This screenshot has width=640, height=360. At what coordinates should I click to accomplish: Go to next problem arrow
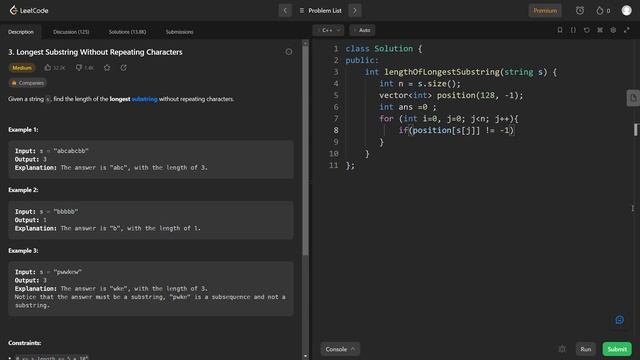point(355,11)
